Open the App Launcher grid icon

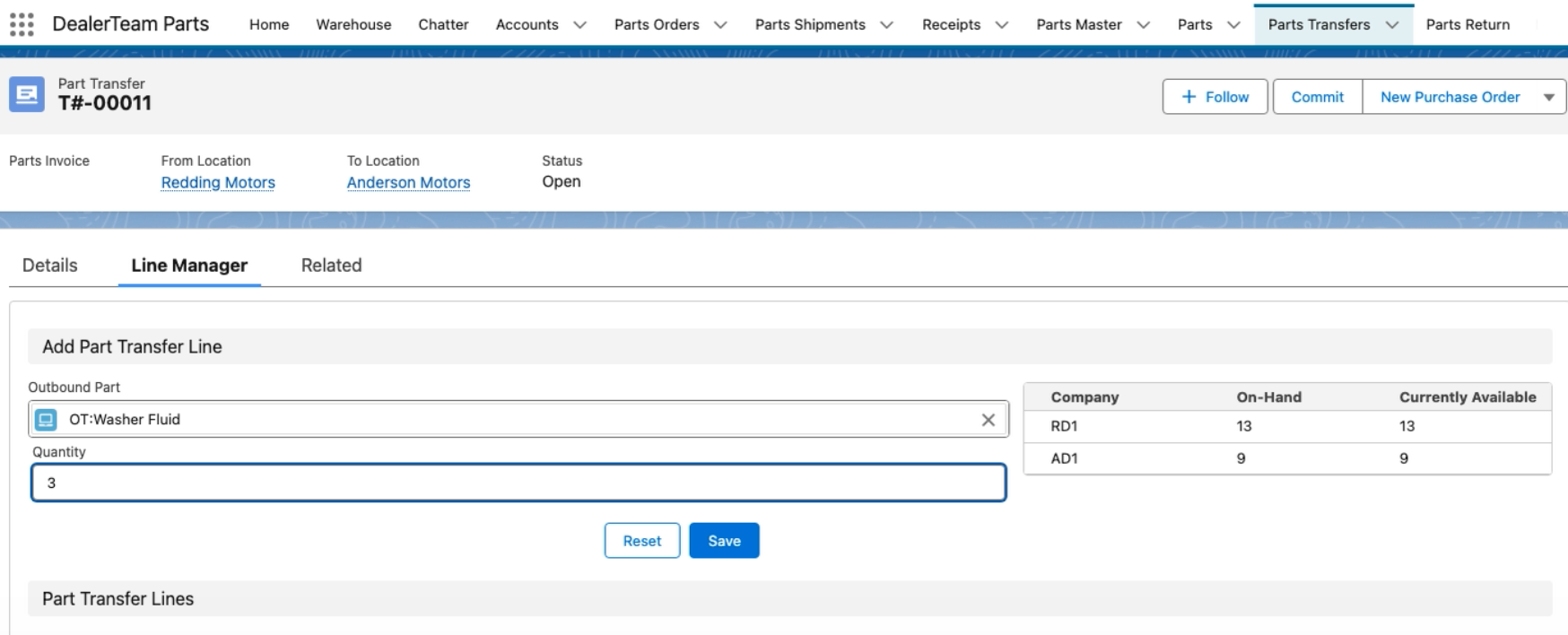(22, 24)
